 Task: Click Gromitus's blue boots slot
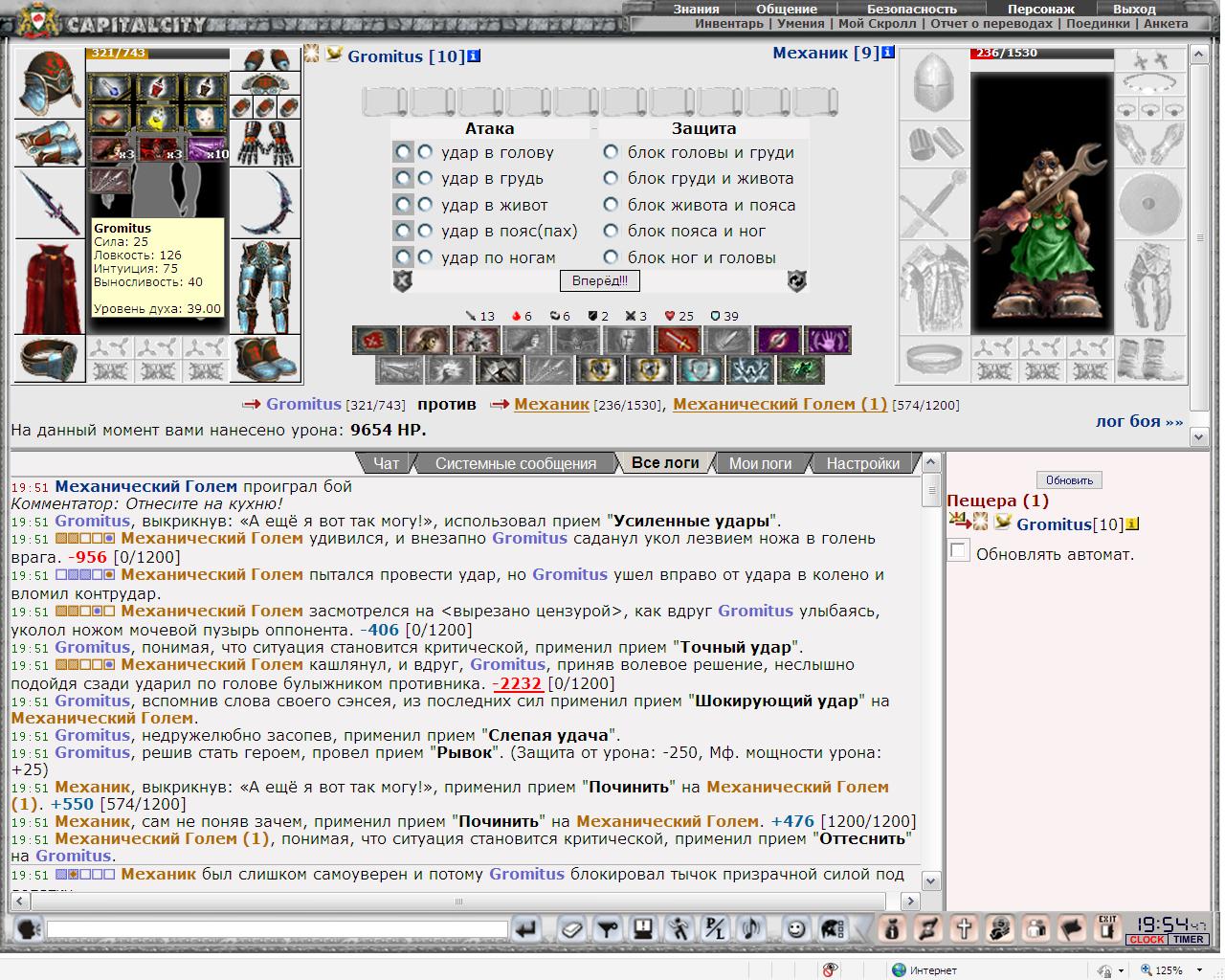(265, 359)
